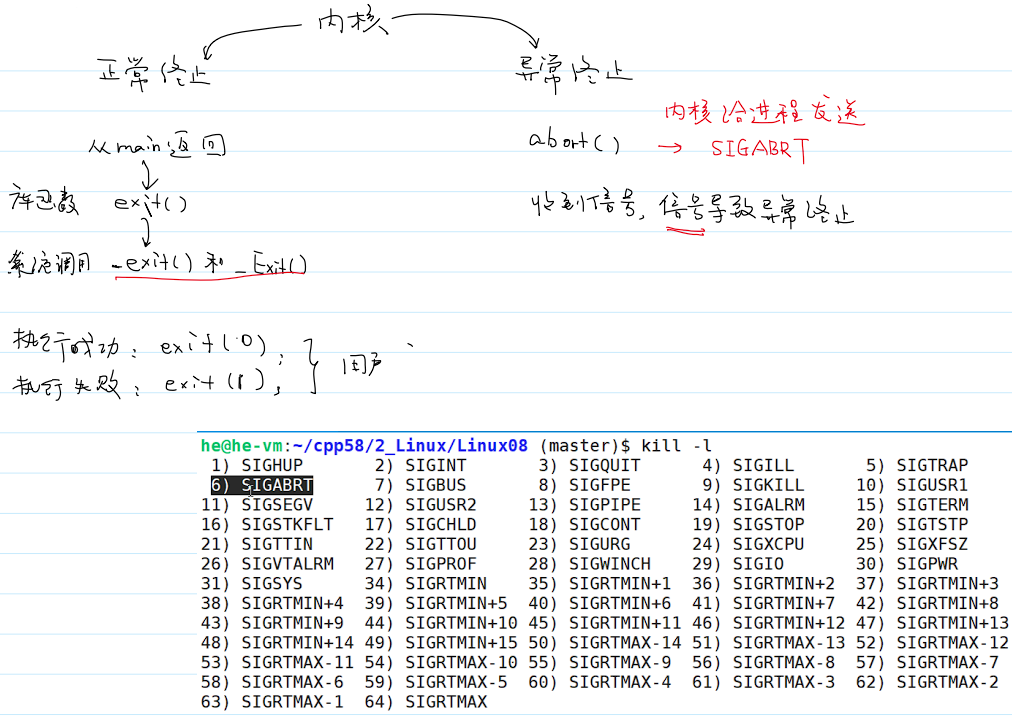Click the 27) SIGPROF entry
The width and height of the screenshot is (1012, 718).
[x=420, y=564]
